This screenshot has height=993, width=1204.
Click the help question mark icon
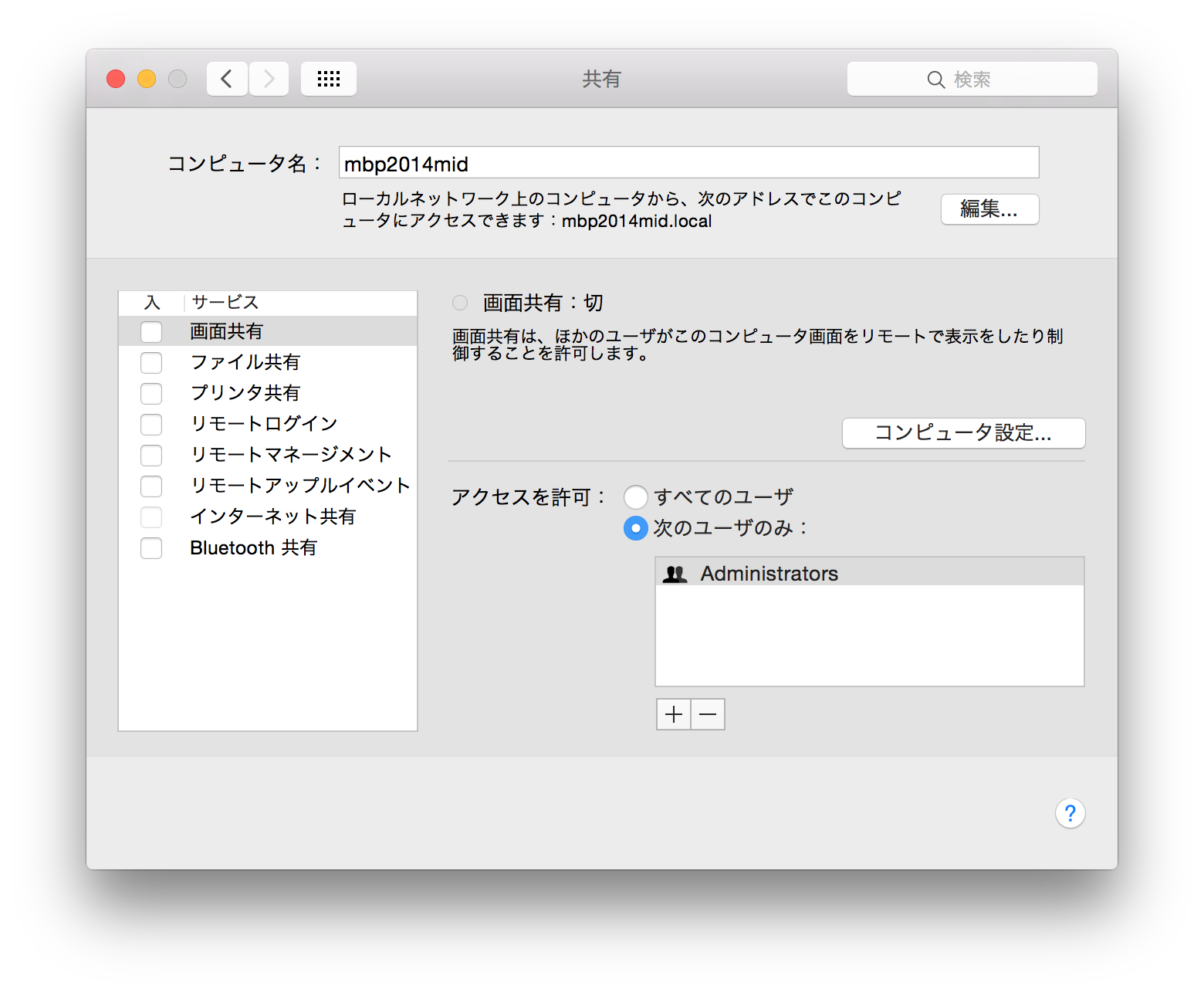(1070, 813)
